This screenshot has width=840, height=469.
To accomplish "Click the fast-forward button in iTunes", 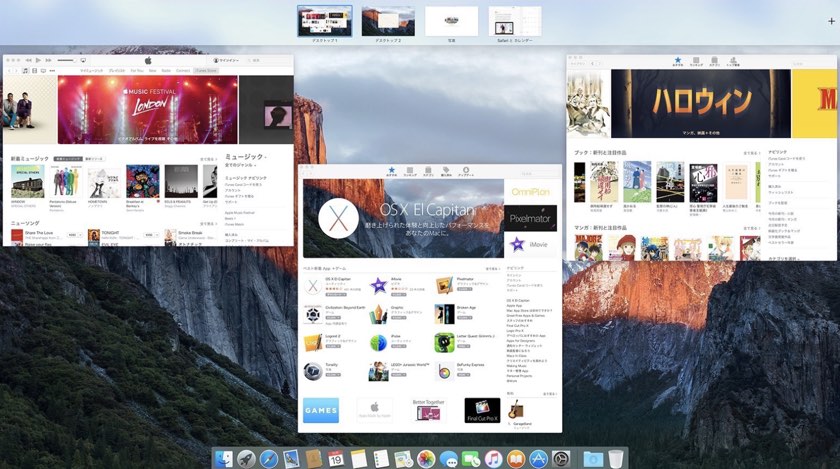I will pos(48,60).
